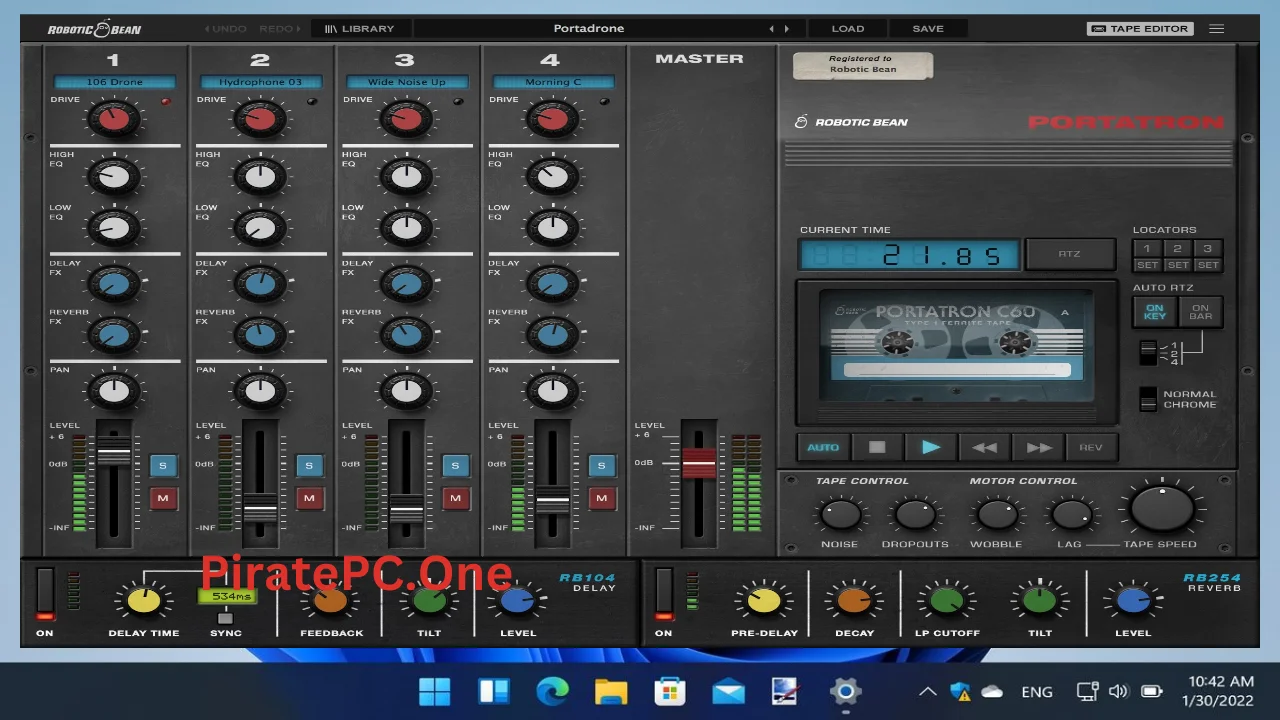Toggle the 1-2-4 bar switch
This screenshot has width=1280, height=720.
(1148, 353)
